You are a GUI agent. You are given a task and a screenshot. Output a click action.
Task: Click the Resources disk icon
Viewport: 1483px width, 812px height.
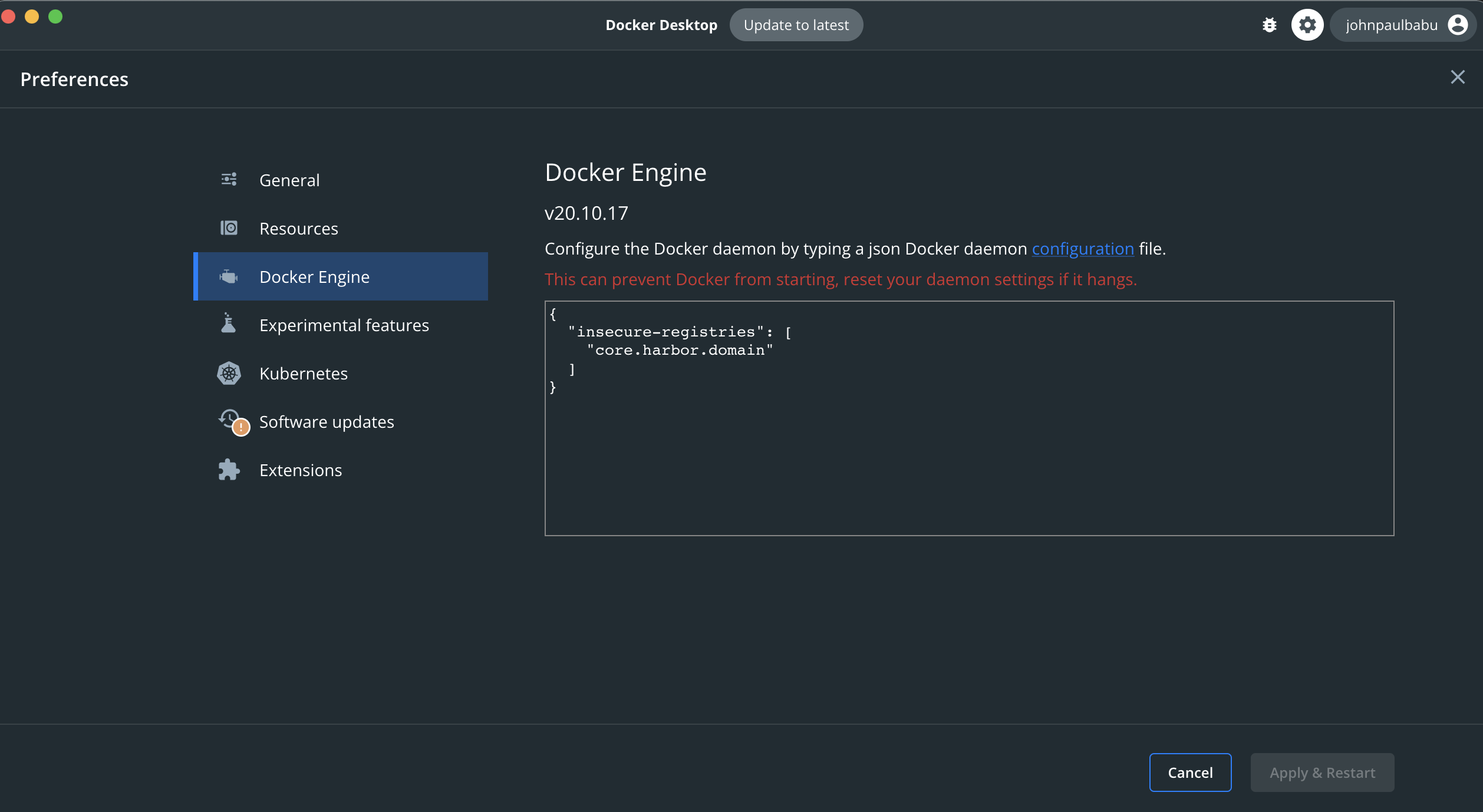tap(229, 228)
